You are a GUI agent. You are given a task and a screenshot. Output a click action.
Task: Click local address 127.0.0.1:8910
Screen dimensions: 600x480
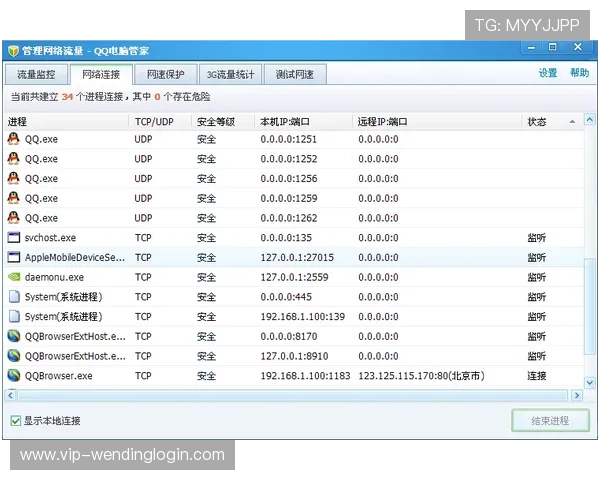295,356
